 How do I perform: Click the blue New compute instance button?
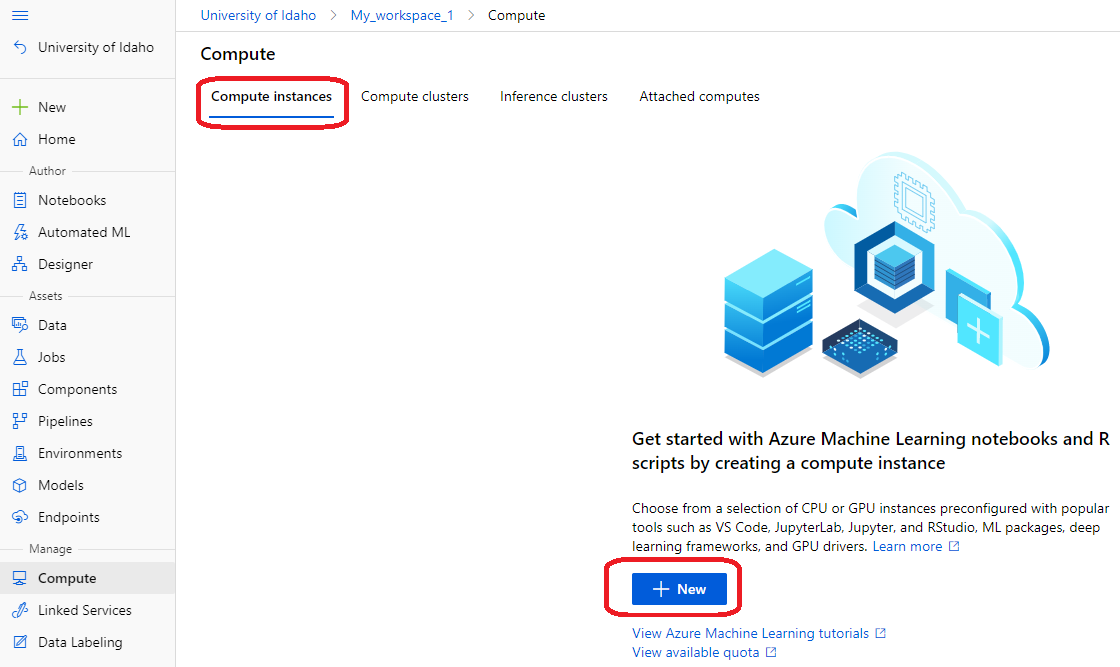point(679,589)
